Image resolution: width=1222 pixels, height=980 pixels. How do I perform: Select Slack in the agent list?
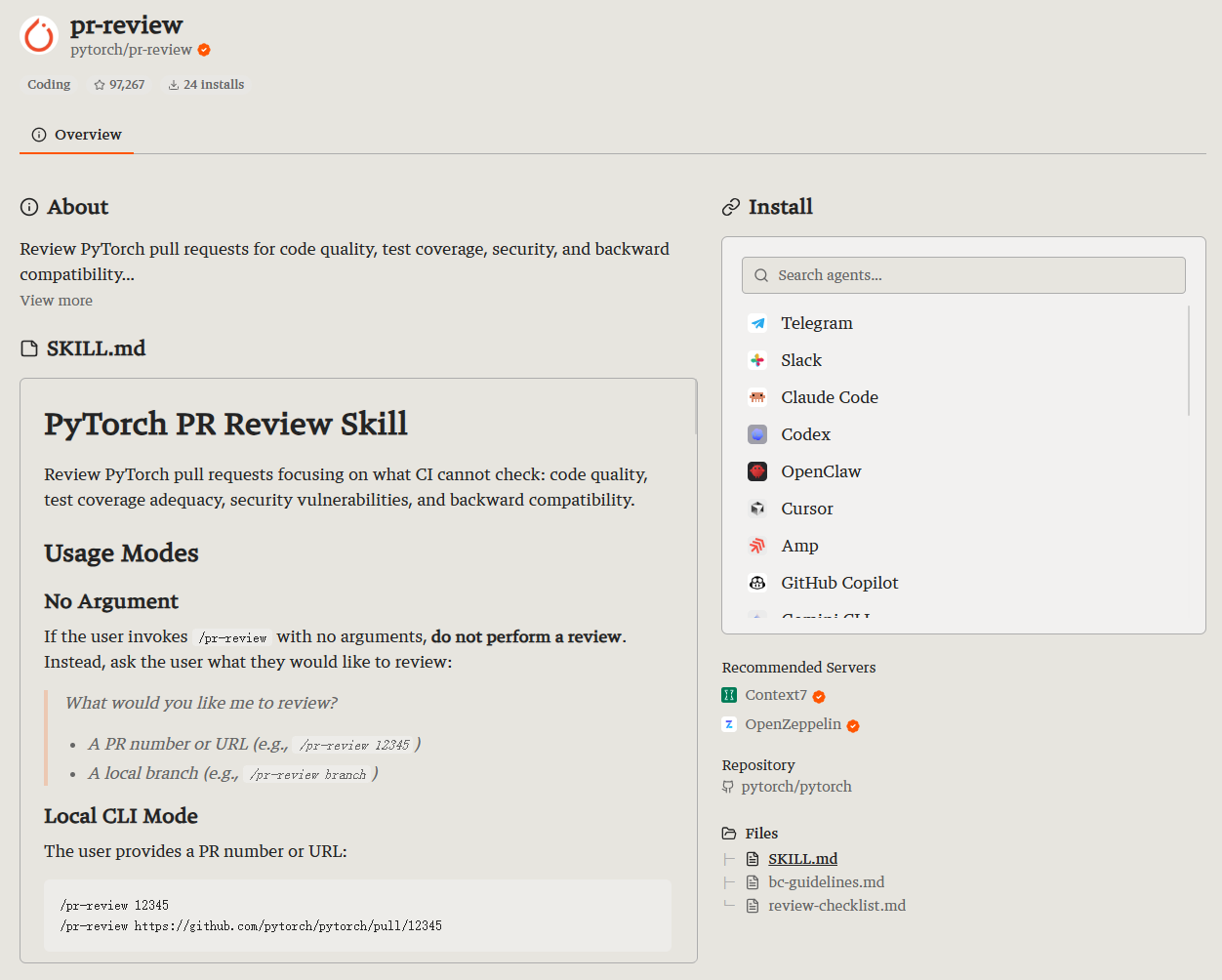click(x=963, y=360)
